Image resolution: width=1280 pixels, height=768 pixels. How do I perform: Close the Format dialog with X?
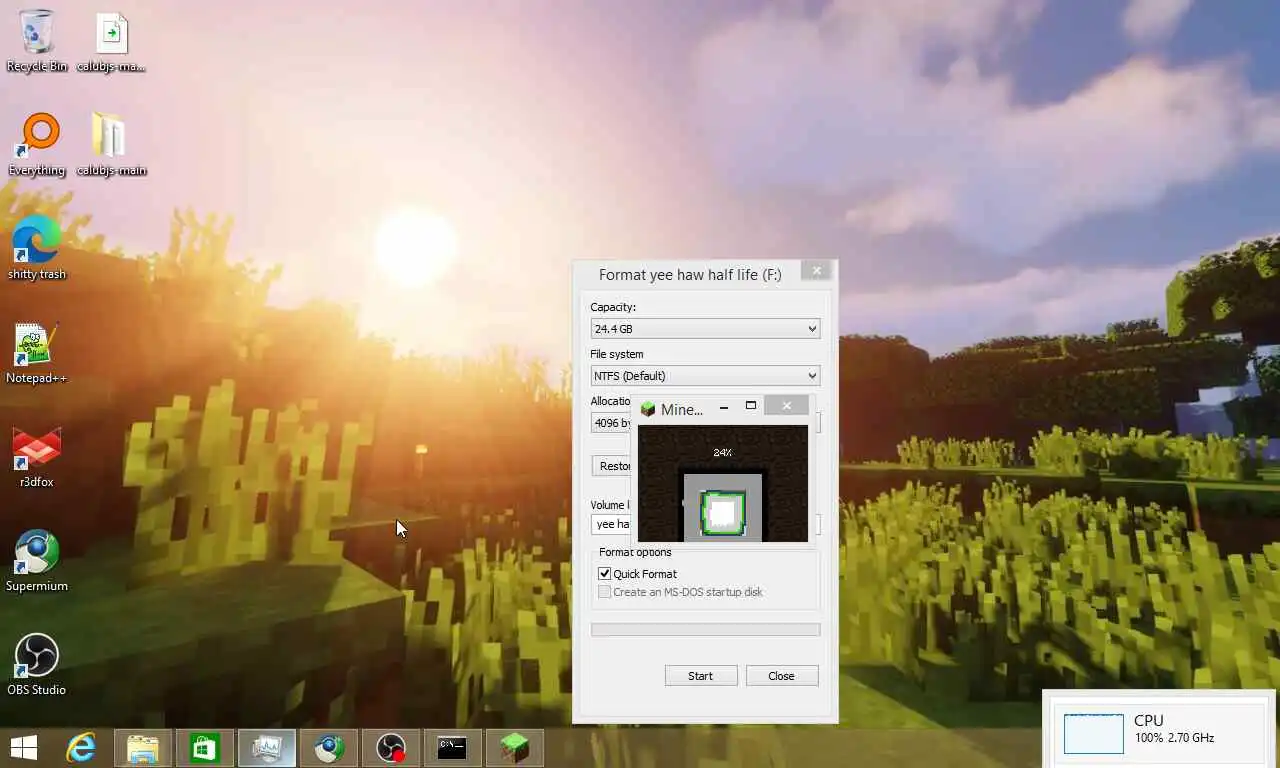point(816,270)
